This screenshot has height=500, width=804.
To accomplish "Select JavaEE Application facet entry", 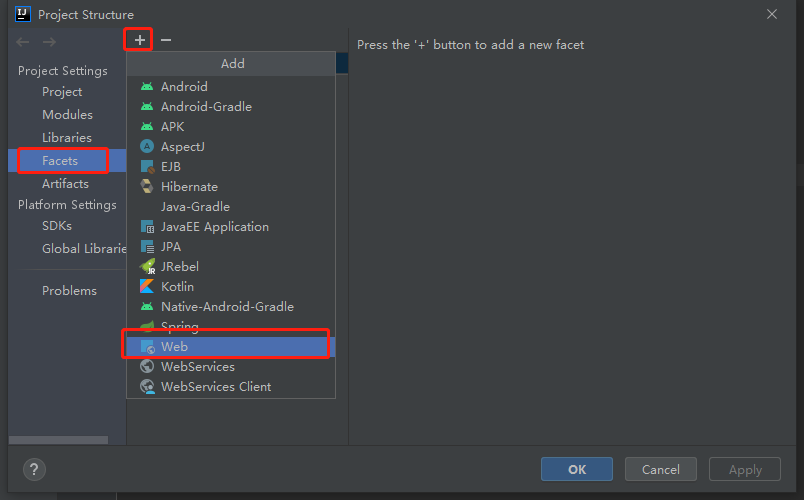I will 231,227.
